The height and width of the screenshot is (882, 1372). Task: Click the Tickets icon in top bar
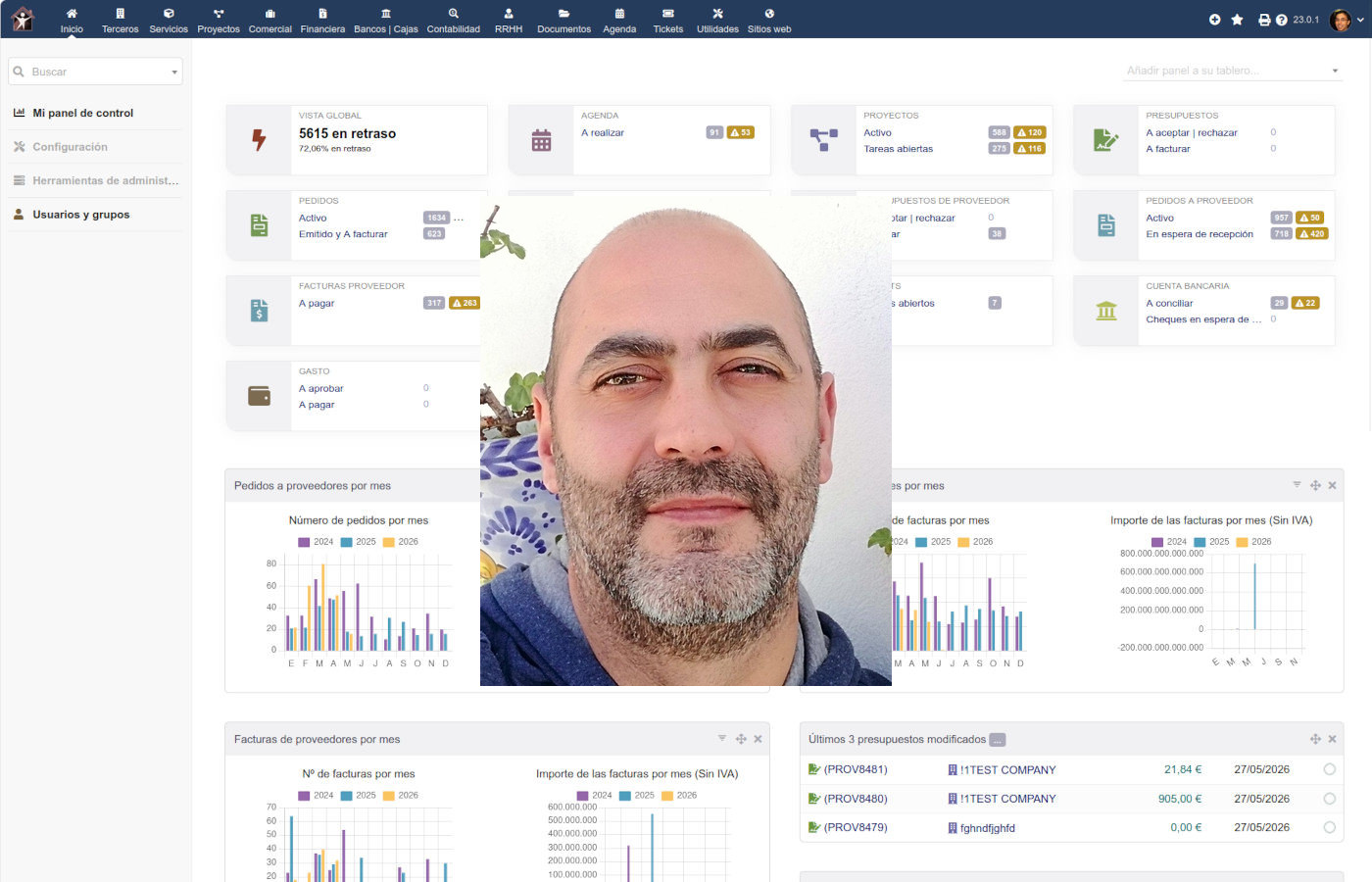click(668, 14)
